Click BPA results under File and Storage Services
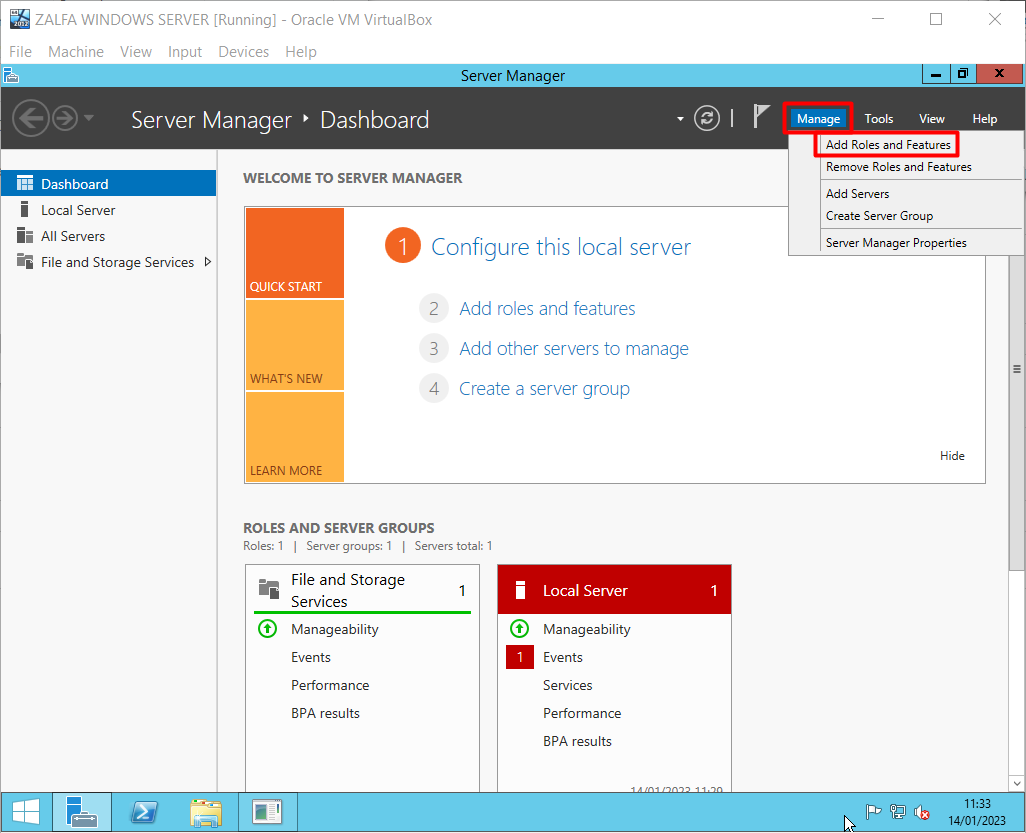 [325, 713]
